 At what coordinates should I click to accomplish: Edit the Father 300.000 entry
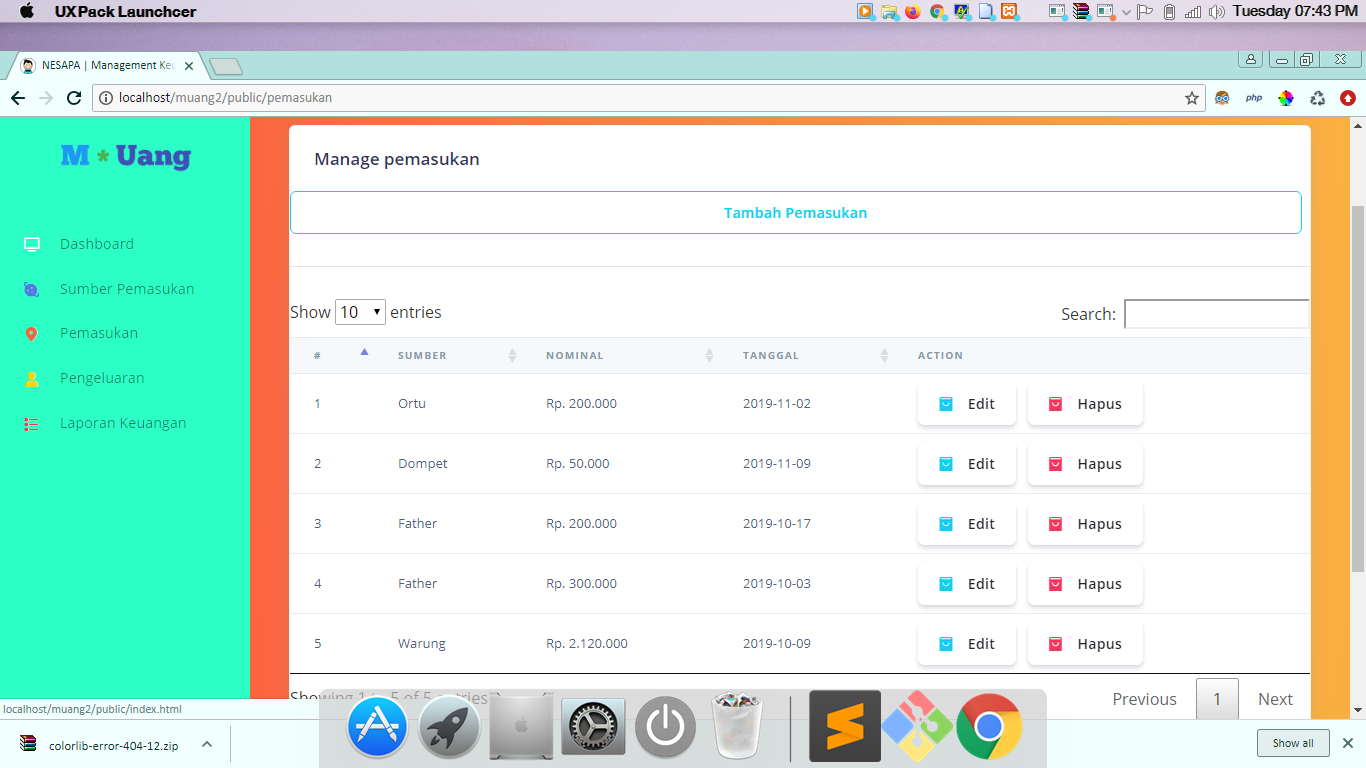pos(967,584)
